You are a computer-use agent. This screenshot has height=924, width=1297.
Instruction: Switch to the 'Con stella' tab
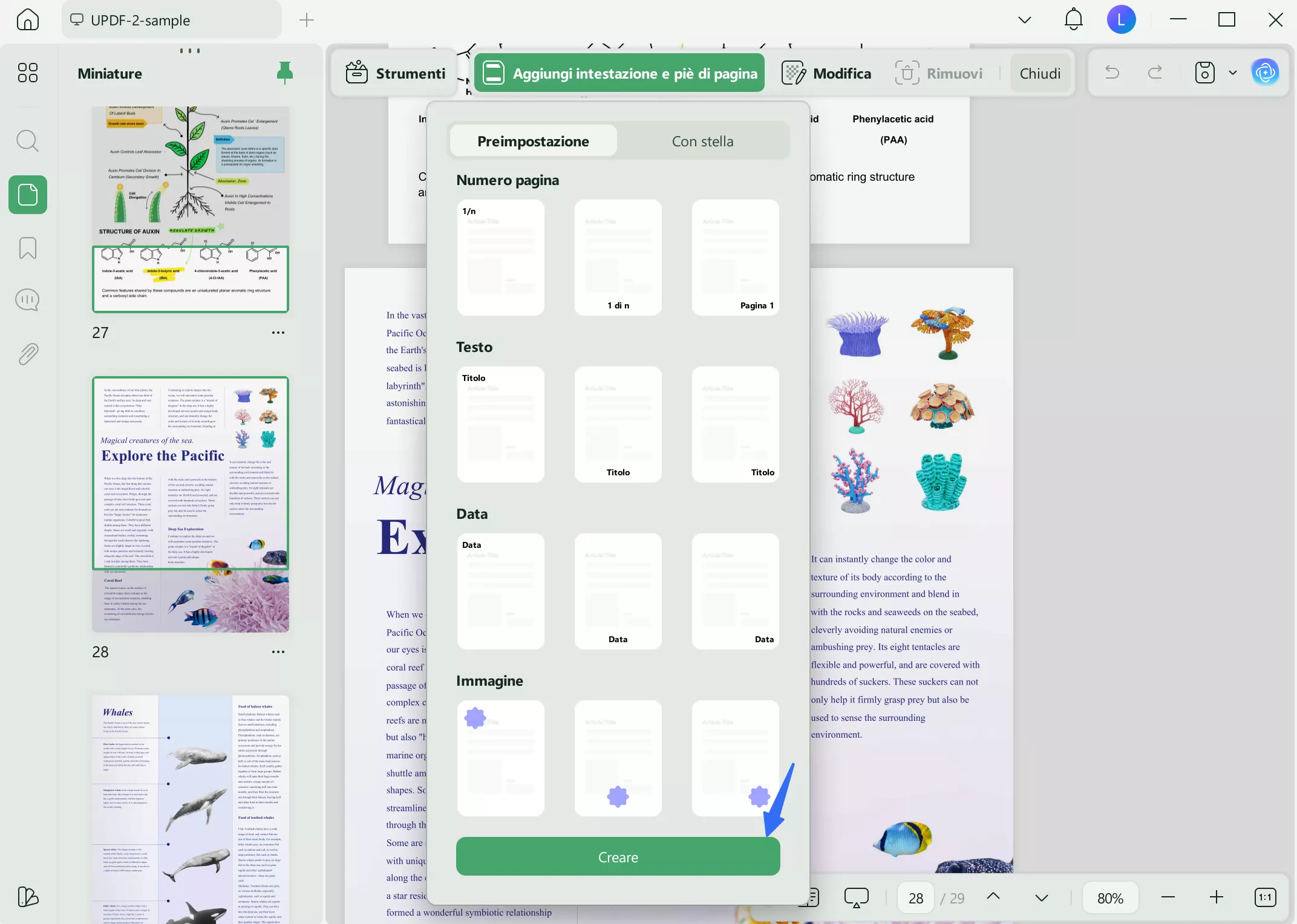pos(702,142)
